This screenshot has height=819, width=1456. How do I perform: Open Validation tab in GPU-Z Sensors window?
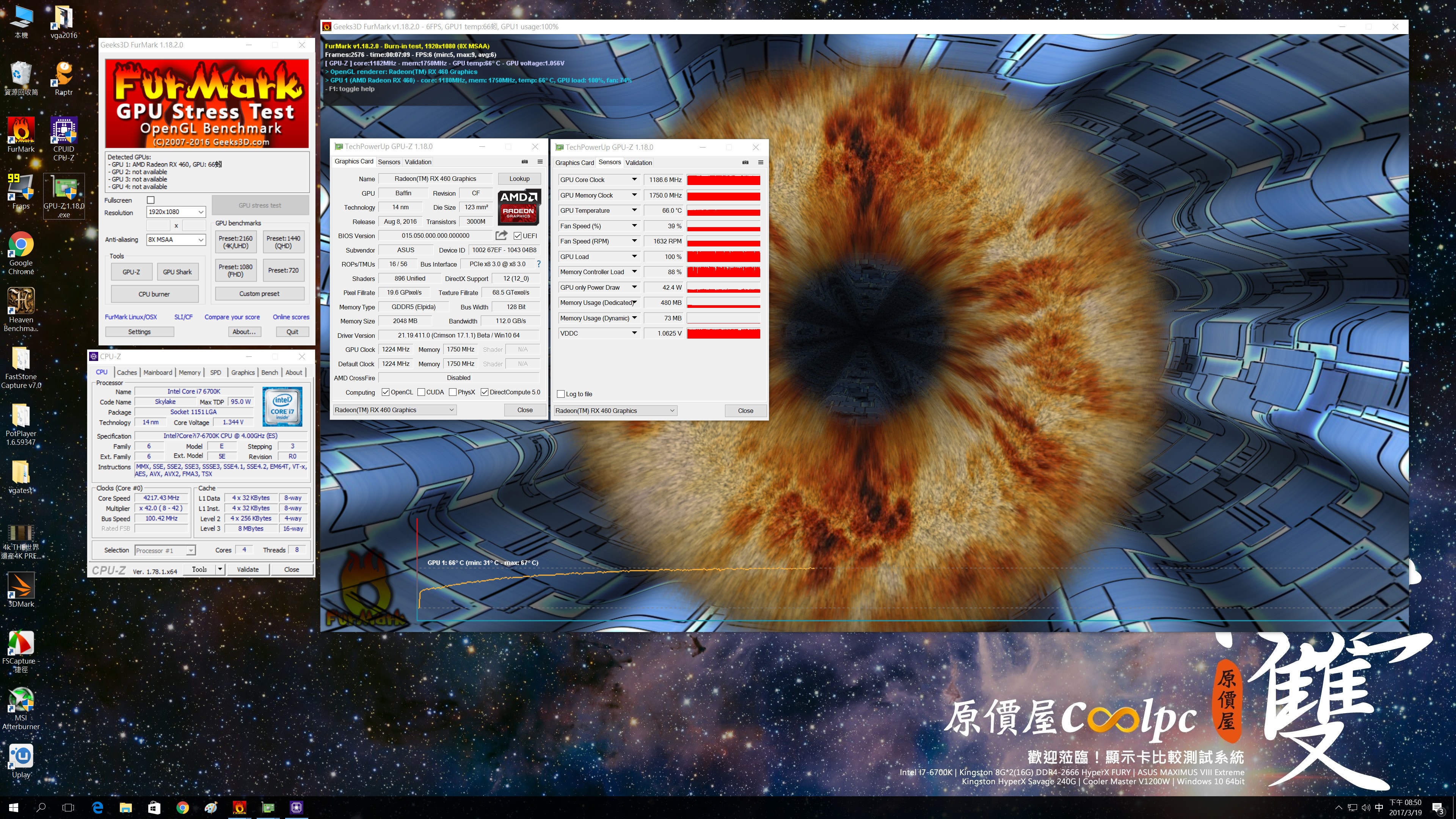coord(639,162)
